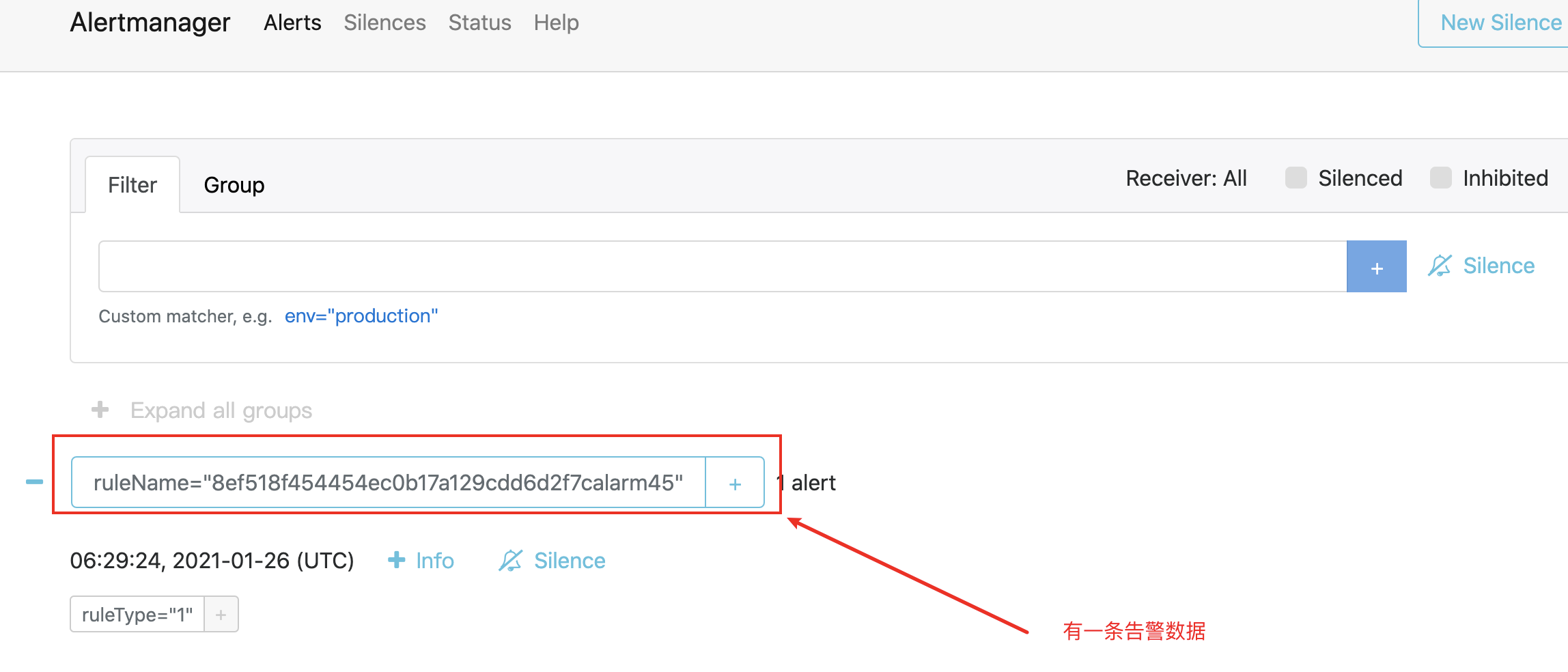Click the blue plus button on the filter bar
Viewport: 1568px width, 672px height.
click(1376, 266)
